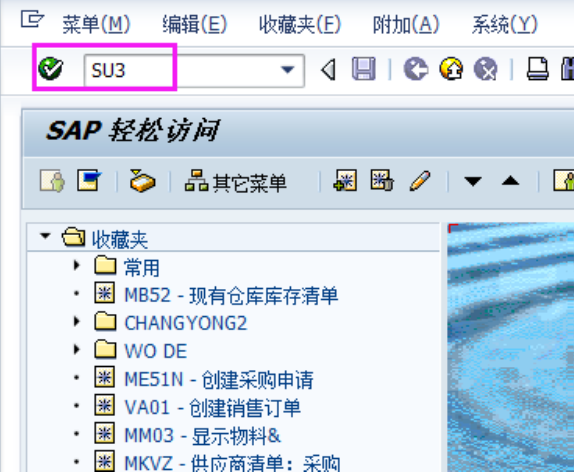Viewport: 574px width, 472px height.
Task: Click the red Cancel icon
Action: (485, 68)
